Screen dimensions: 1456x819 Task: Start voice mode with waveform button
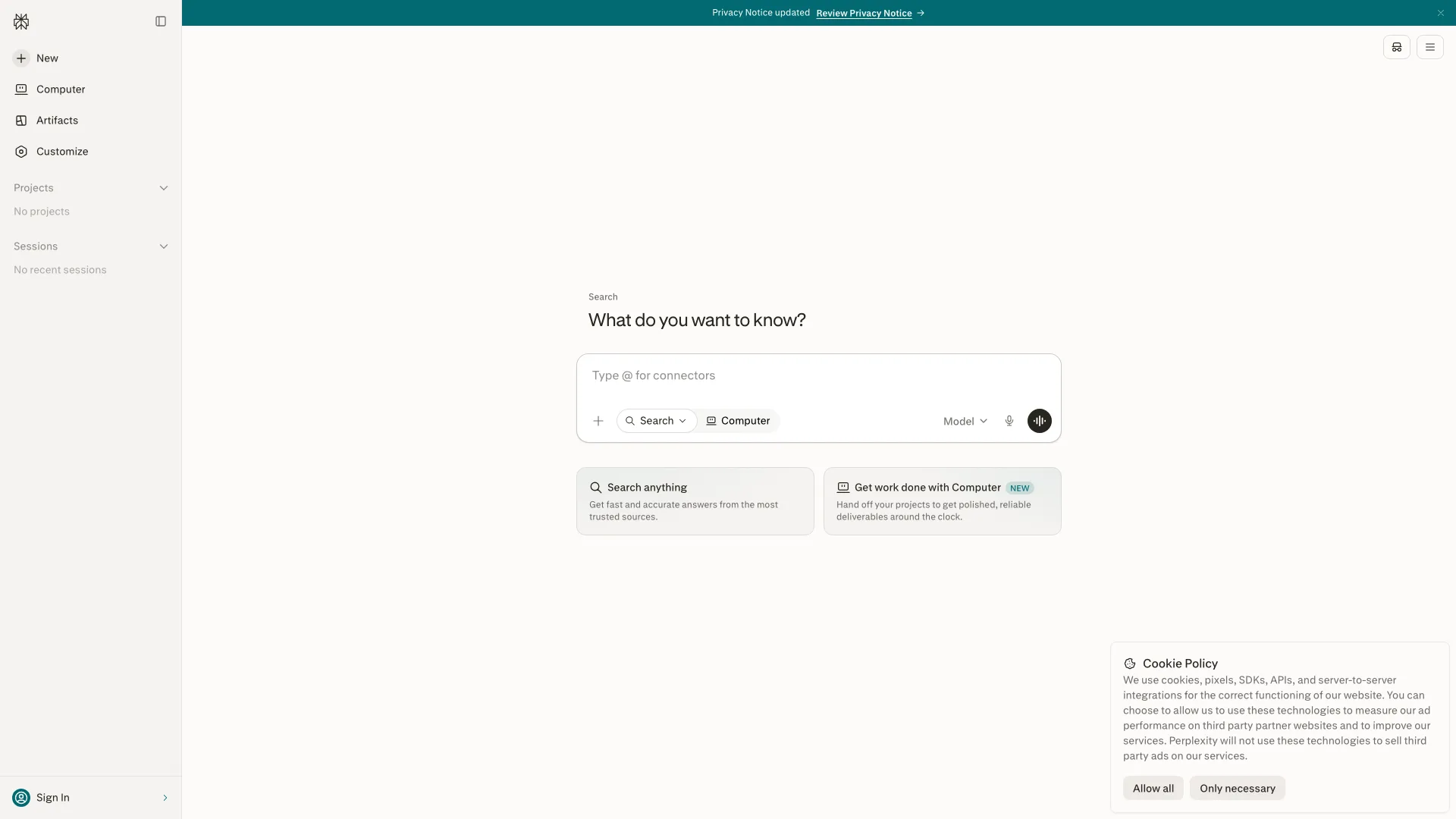1040,421
